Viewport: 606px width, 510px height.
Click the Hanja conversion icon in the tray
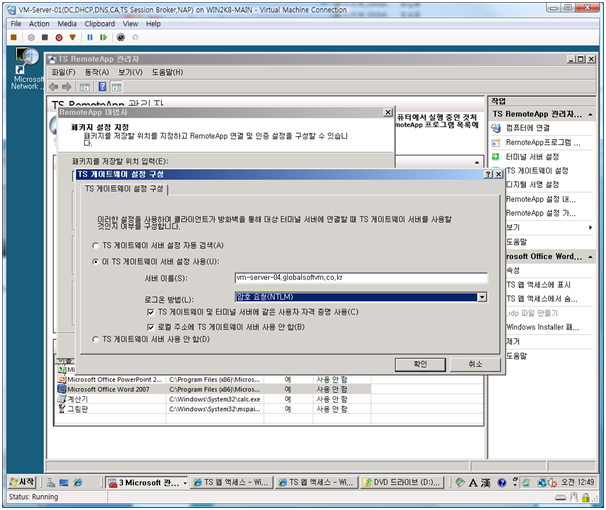click(x=486, y=483)
